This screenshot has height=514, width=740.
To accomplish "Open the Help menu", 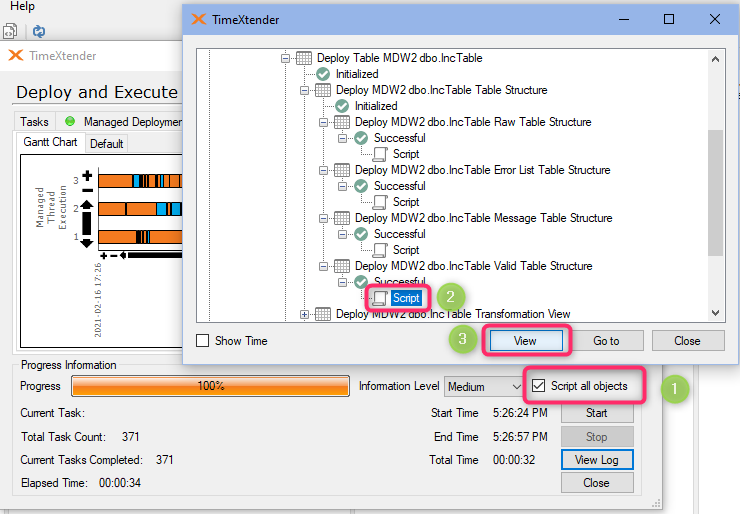I will click(x=22, y=6).
